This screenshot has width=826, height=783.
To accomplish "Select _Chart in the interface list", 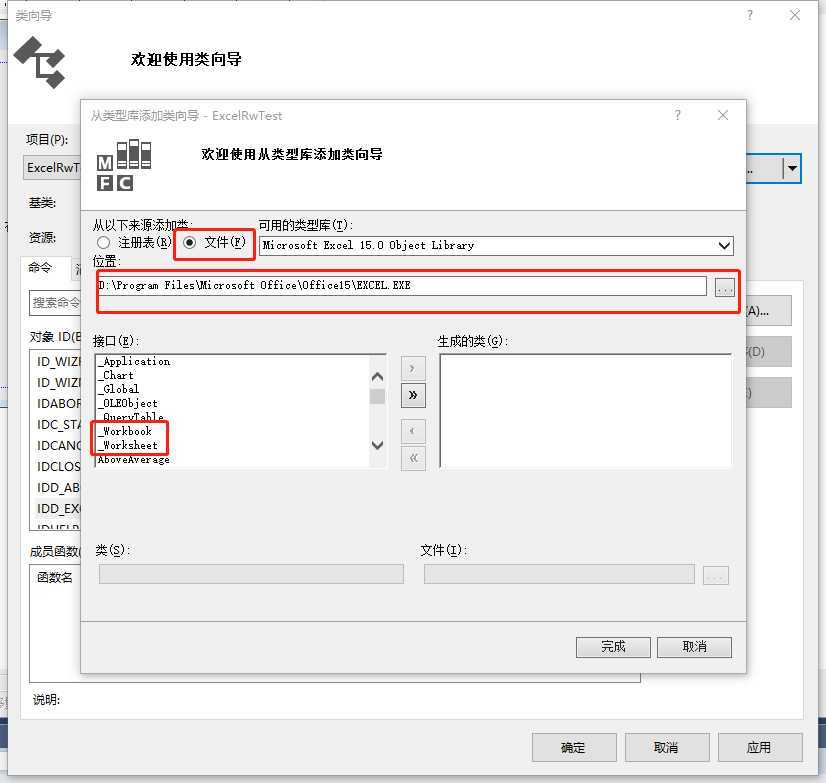I will click(x=116, y=375).
